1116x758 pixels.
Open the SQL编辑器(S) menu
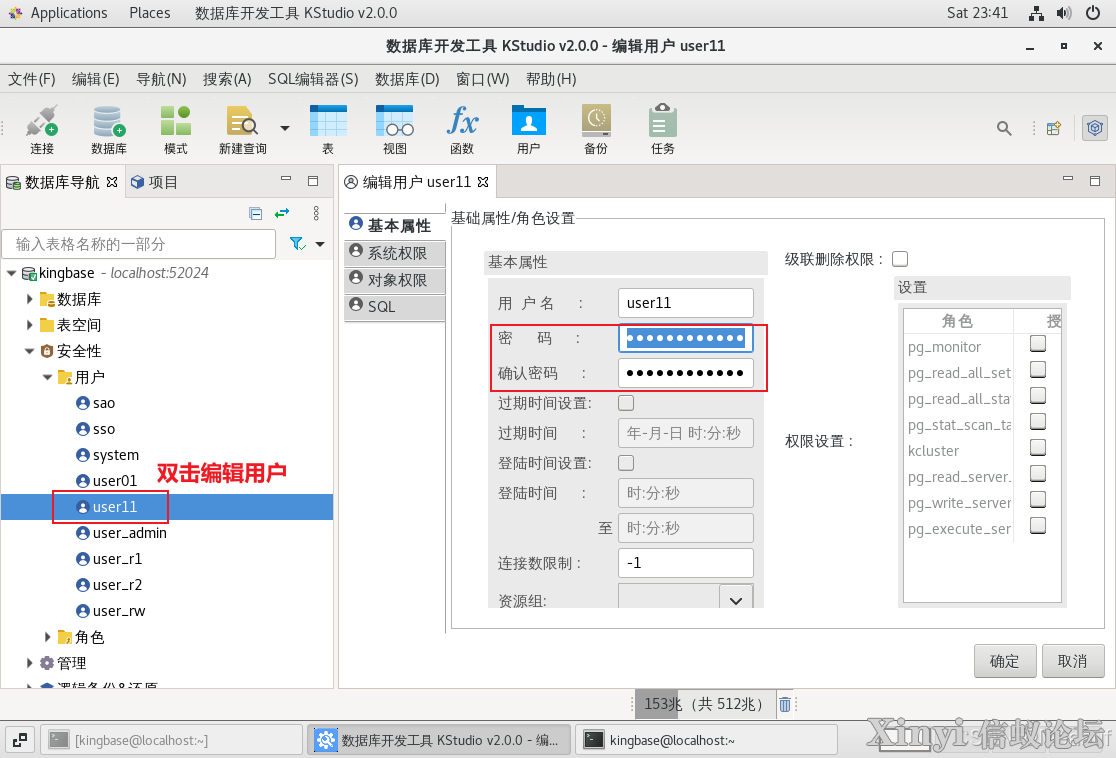(x=313, y=79)
